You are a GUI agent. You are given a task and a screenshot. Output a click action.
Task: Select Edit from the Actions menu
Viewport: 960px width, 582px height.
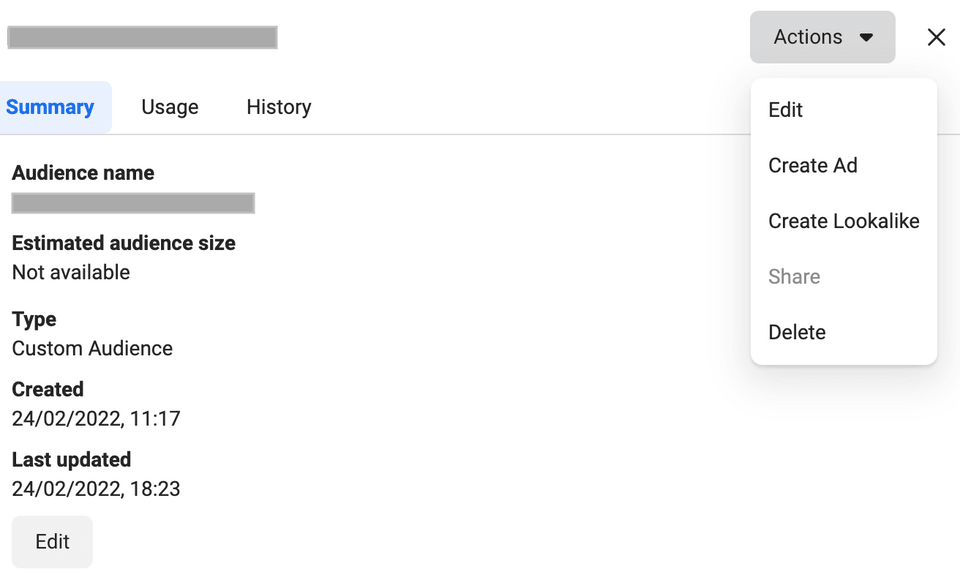[x=785, y=110]
